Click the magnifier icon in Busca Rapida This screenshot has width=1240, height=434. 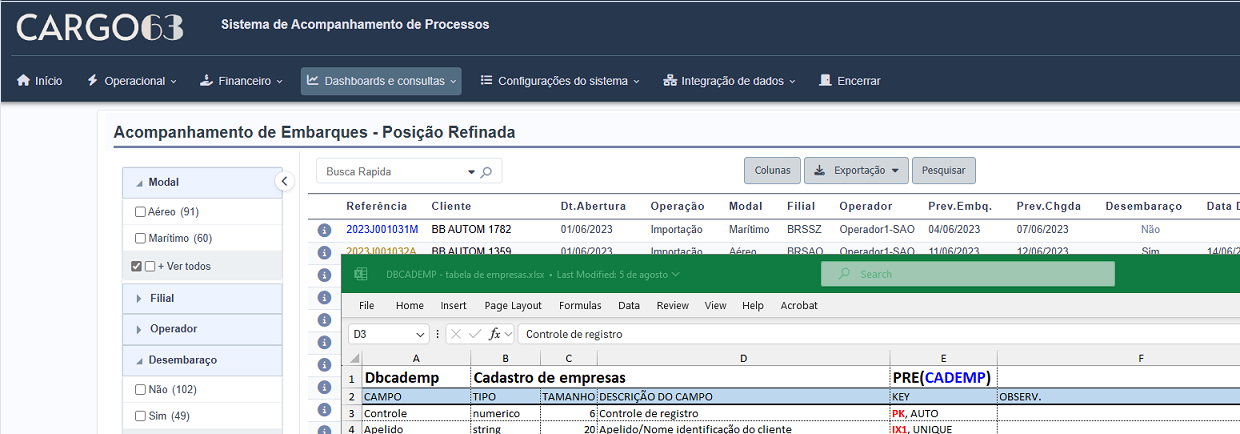tap(486, 172)
